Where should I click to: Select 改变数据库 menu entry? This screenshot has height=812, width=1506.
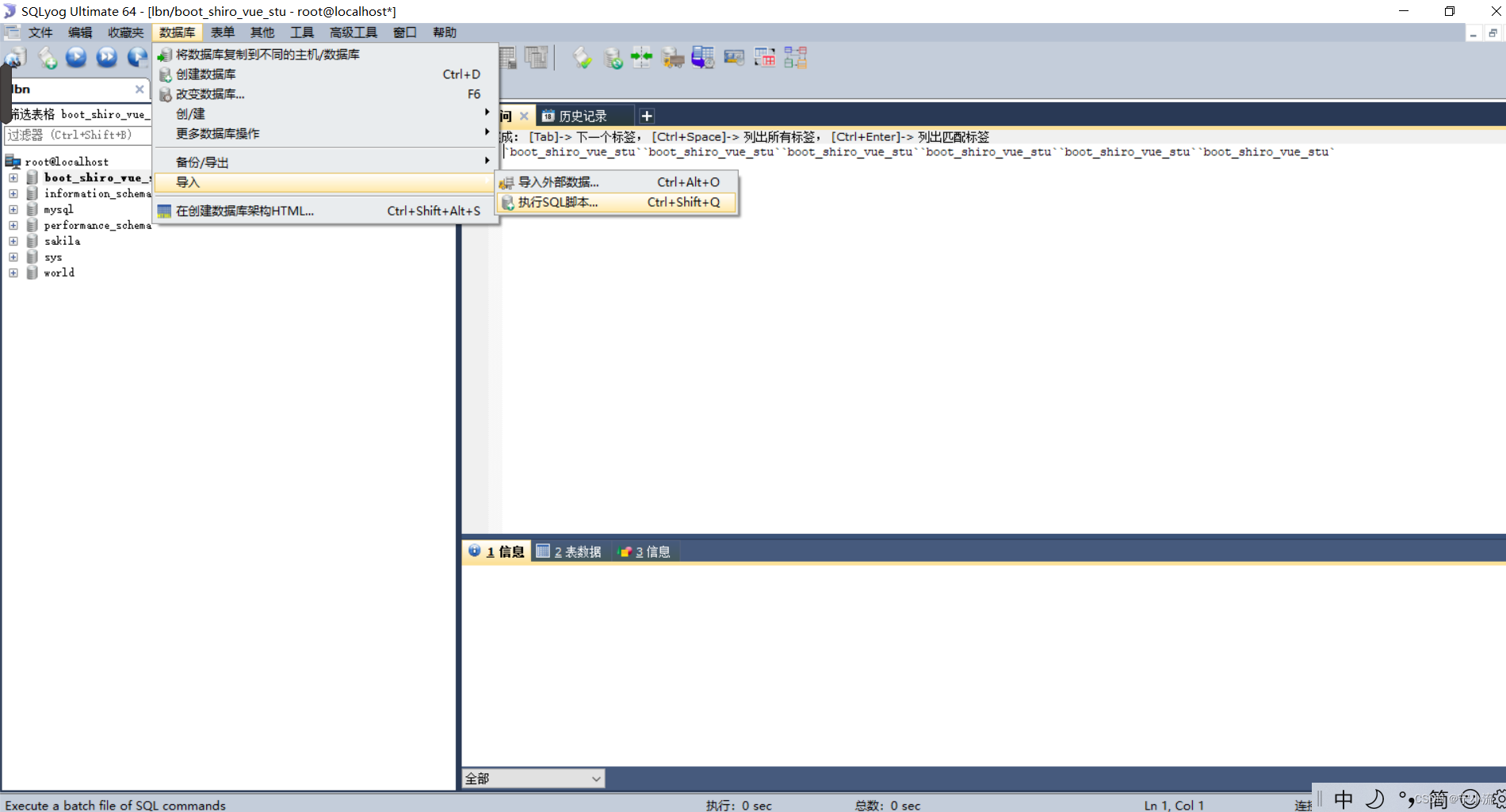[326, 94]
